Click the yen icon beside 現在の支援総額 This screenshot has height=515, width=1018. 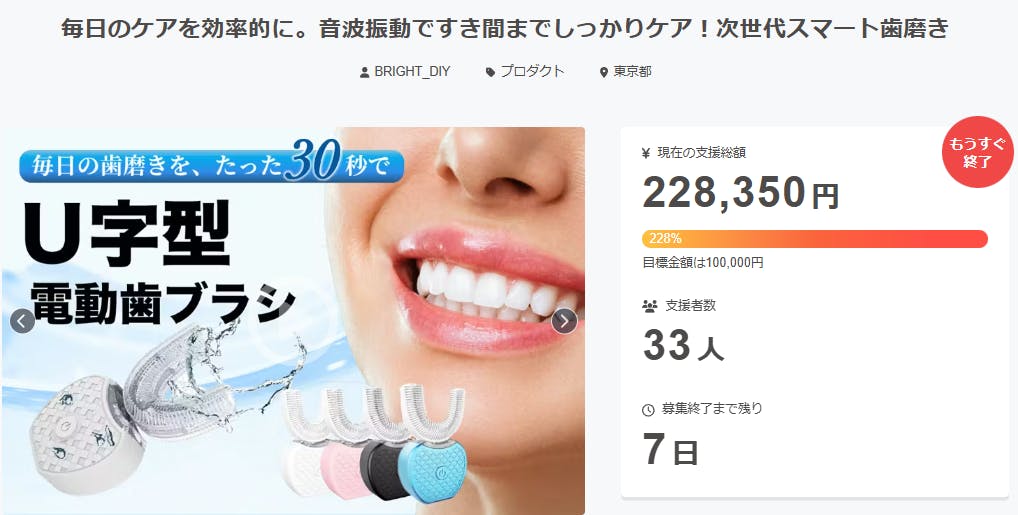click(646, 153)
